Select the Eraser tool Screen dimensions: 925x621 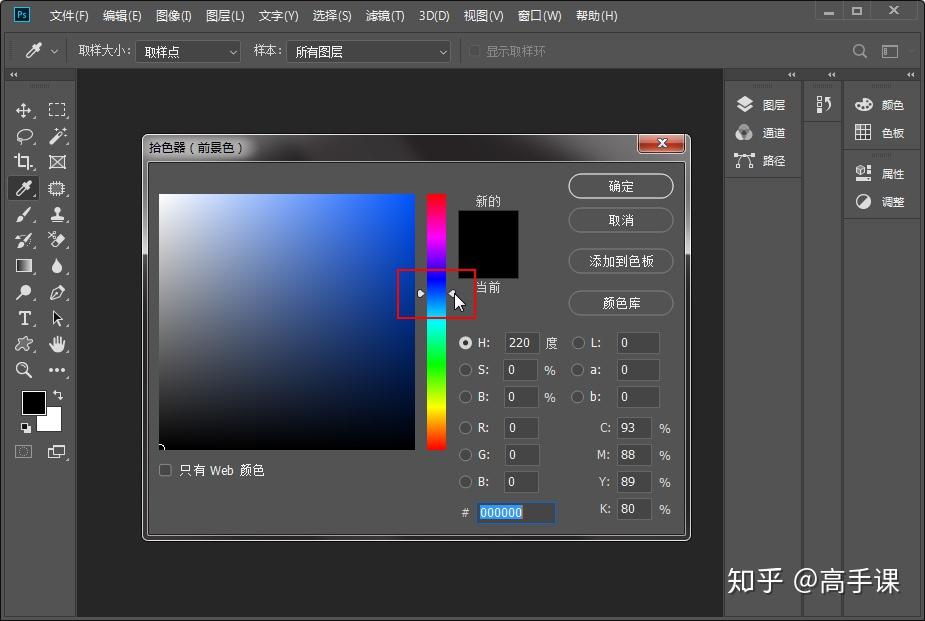point(57,240)
